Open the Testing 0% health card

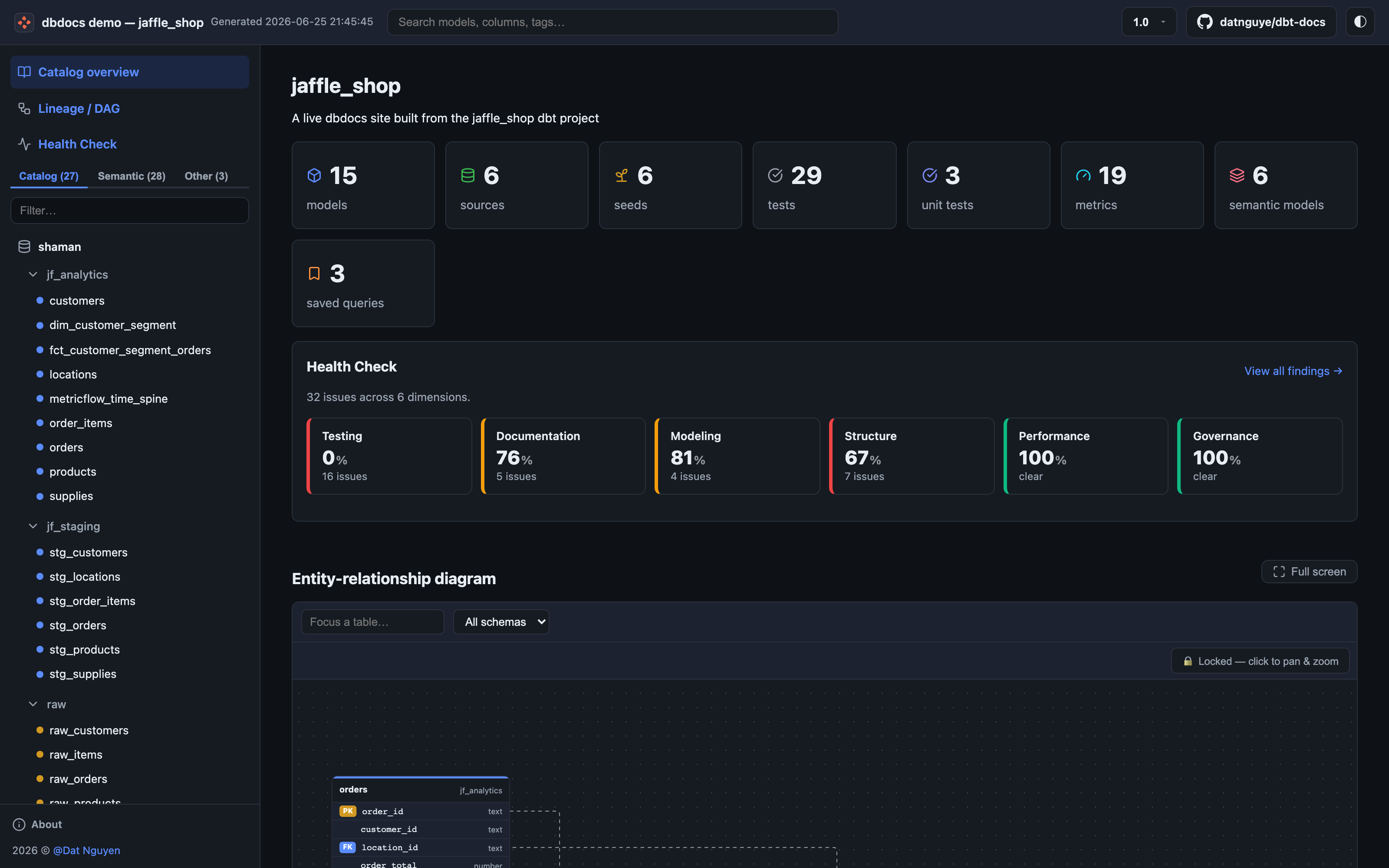(x=389, y=456)
